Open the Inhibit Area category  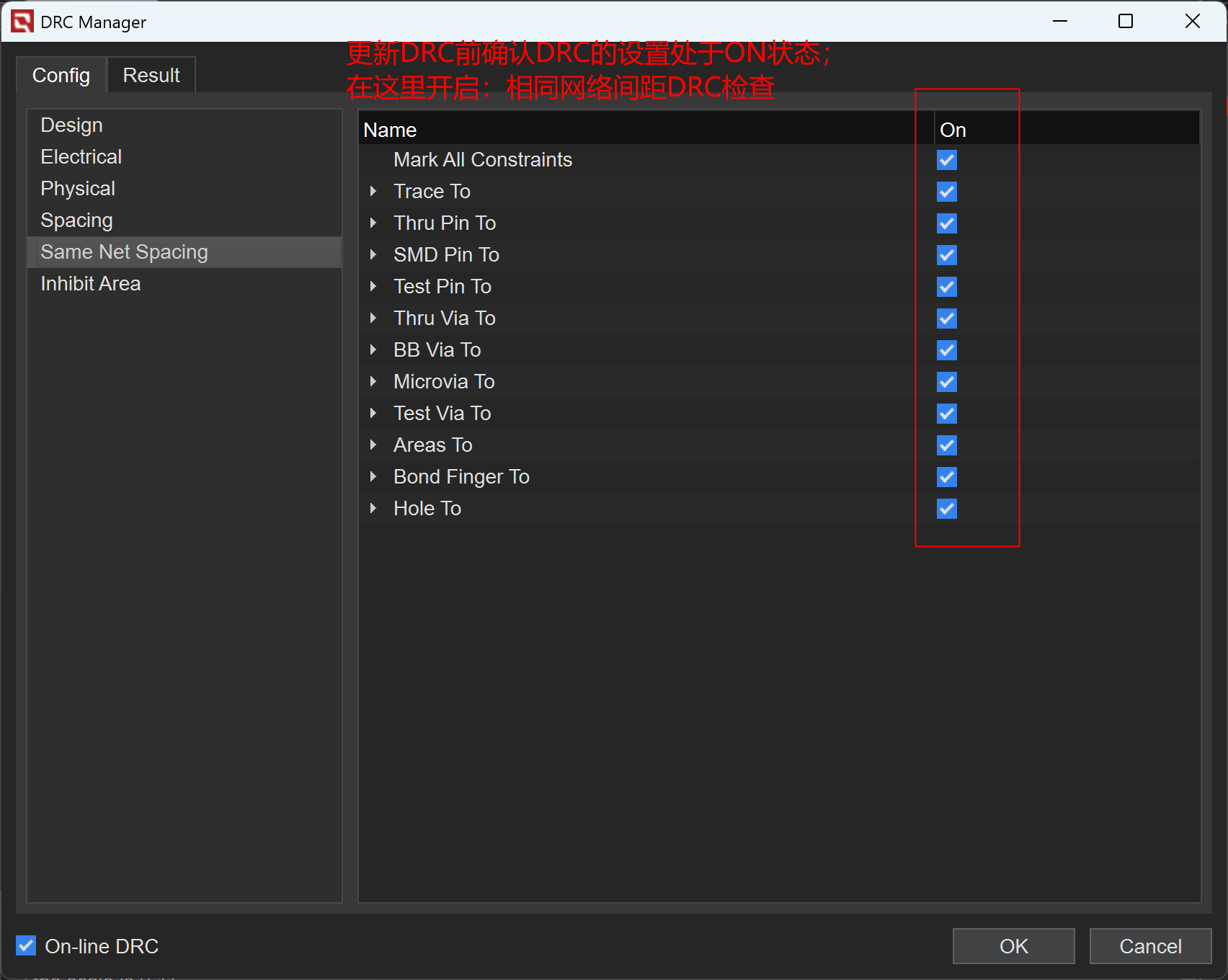pyautogui.click(x=91, y=284)
